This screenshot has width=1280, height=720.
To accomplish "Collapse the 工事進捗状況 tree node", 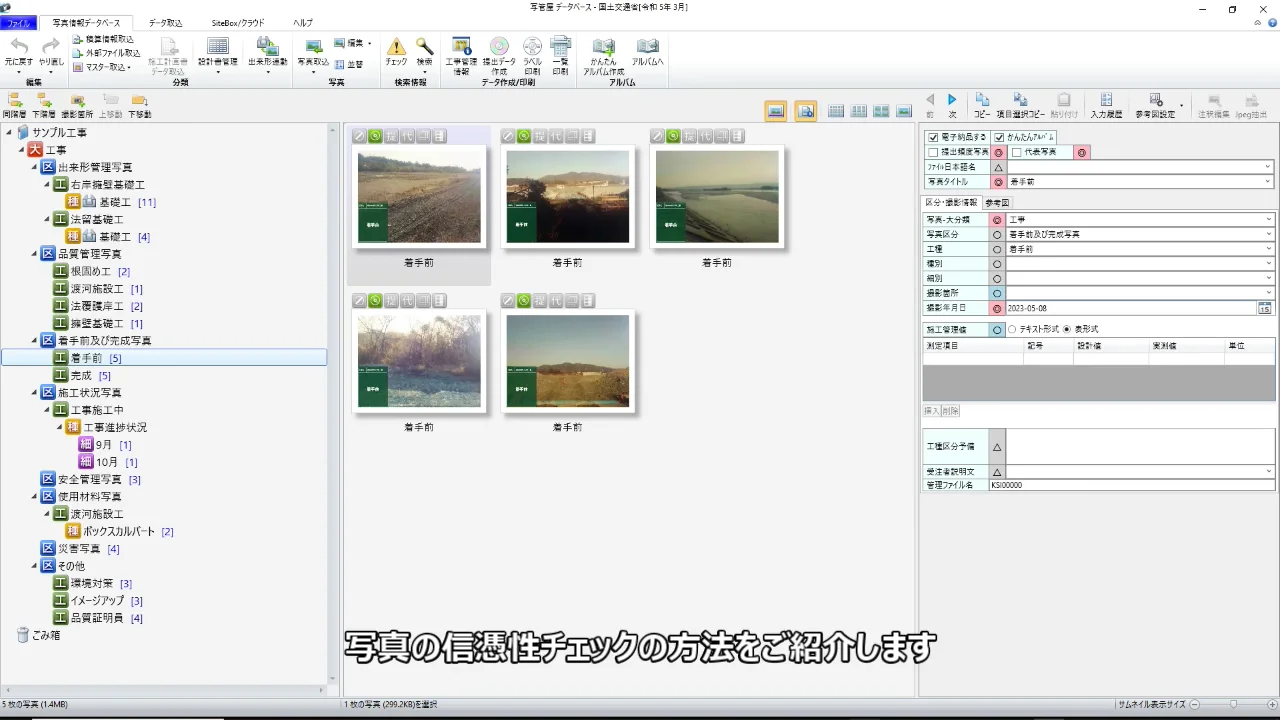I will pyautogui.click(x=59, y=427).
